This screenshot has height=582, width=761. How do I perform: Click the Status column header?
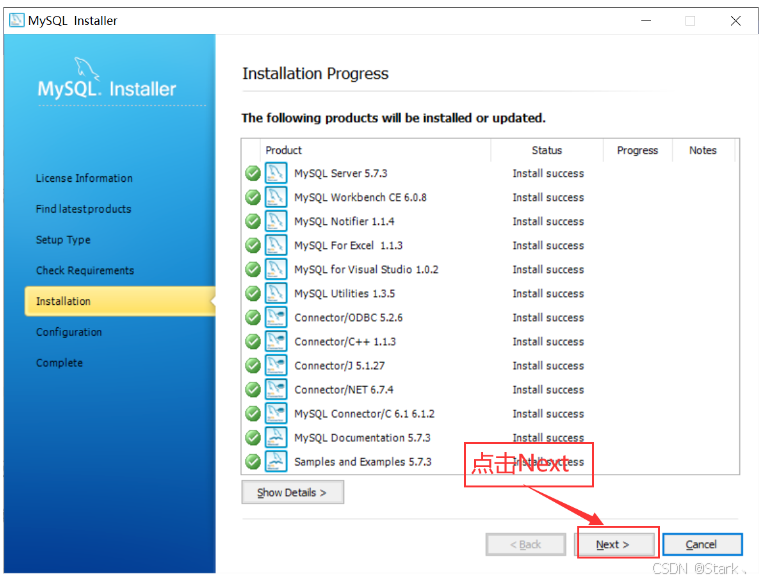click(547, 150)
